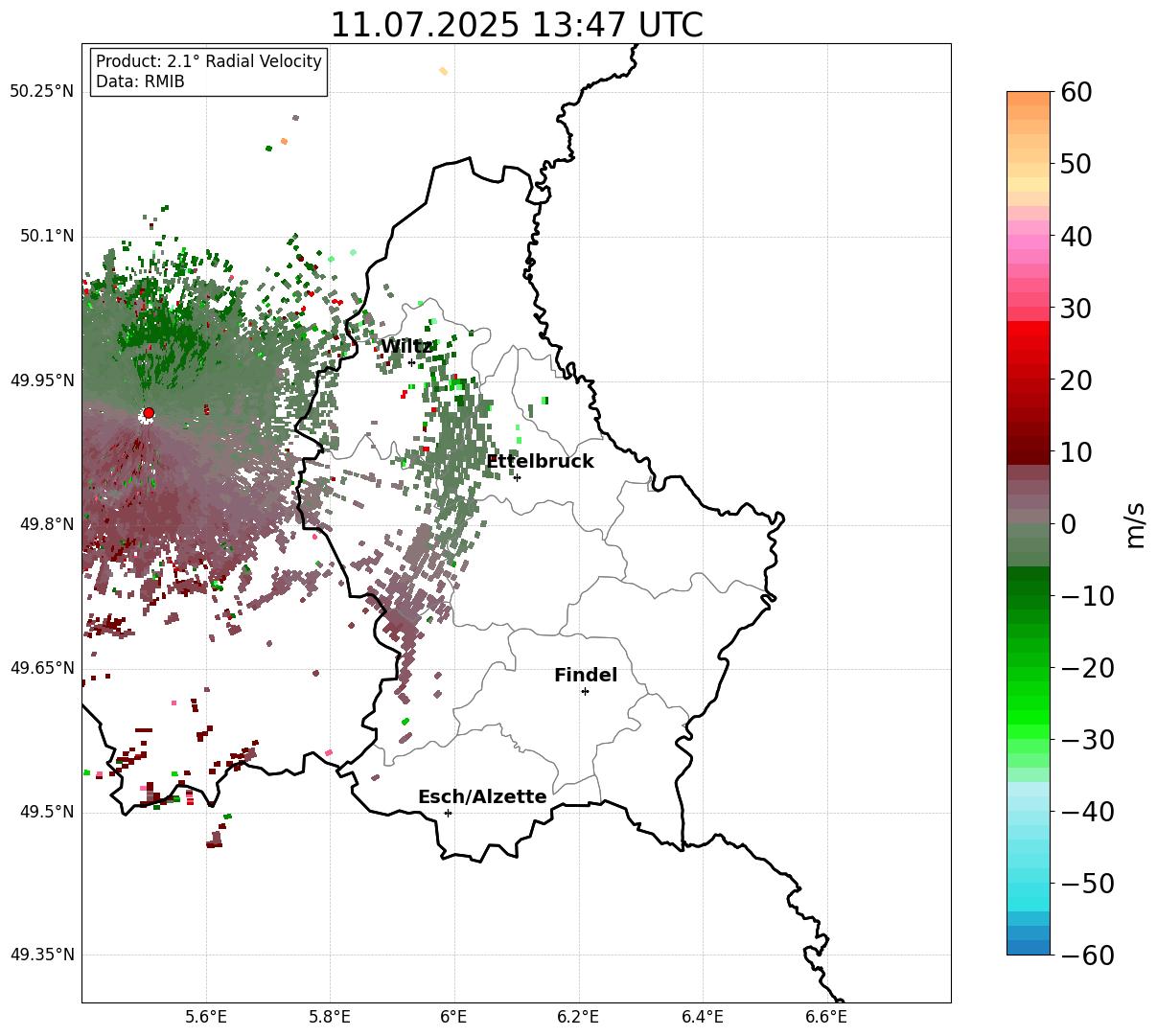Image resolution: width=1157 pixels, height=1036 pixels.
Task: Click the colorbar value −60
Action: pyautogui.click(x=1087, y=955)
